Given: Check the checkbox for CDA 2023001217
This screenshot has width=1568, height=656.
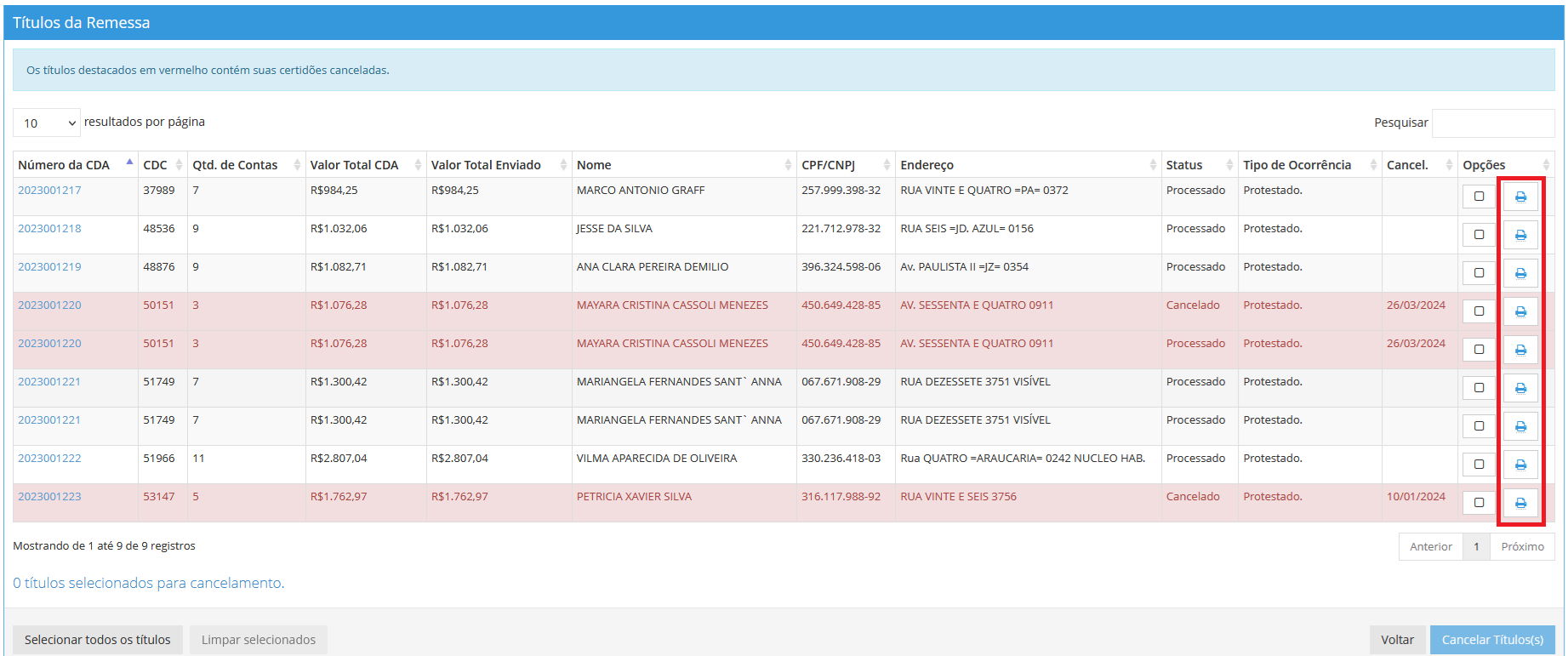Looking at the screenshot, I should coord(1479,197).
